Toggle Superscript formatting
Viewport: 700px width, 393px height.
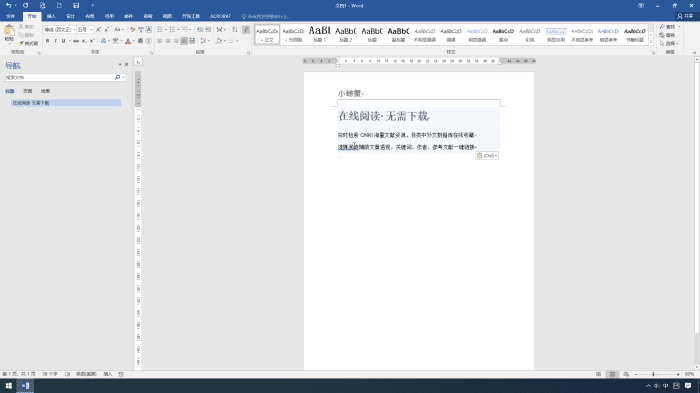pyautogui.click(x=92, y=41)
